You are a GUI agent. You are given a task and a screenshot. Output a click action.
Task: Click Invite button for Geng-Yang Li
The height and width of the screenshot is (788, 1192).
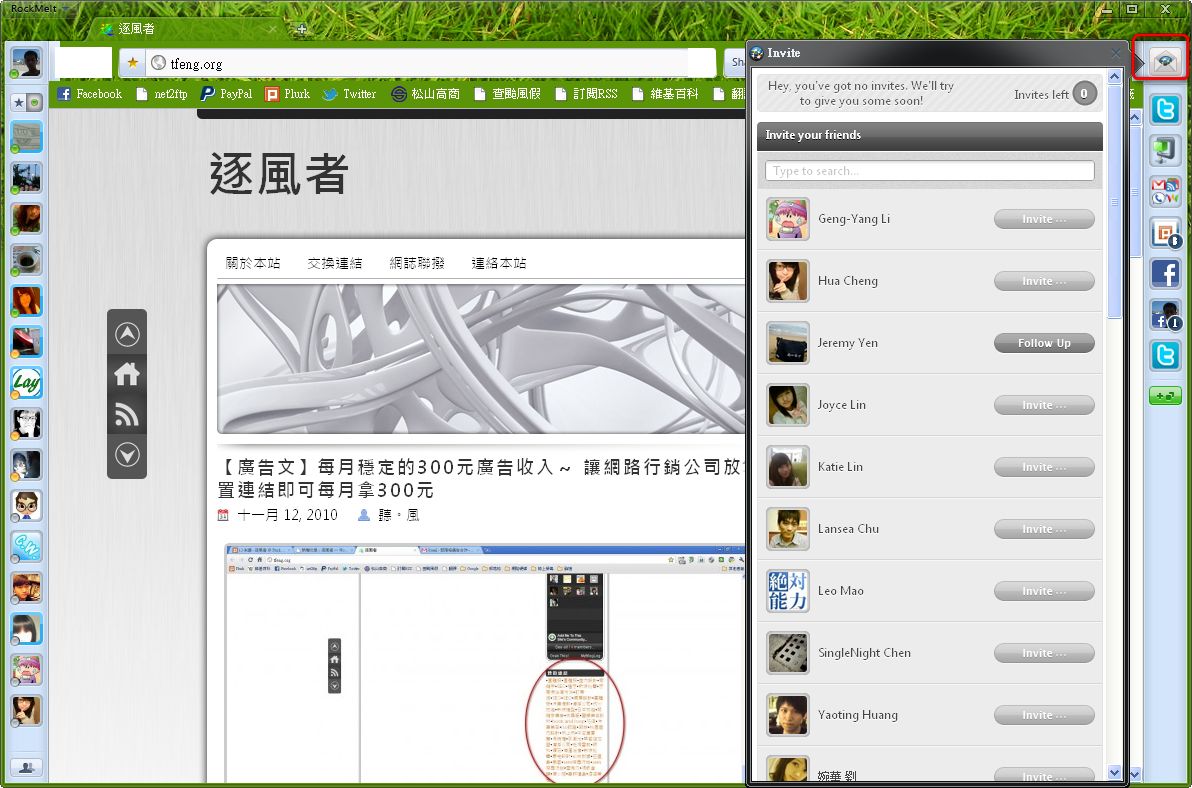click(1044, 219)
